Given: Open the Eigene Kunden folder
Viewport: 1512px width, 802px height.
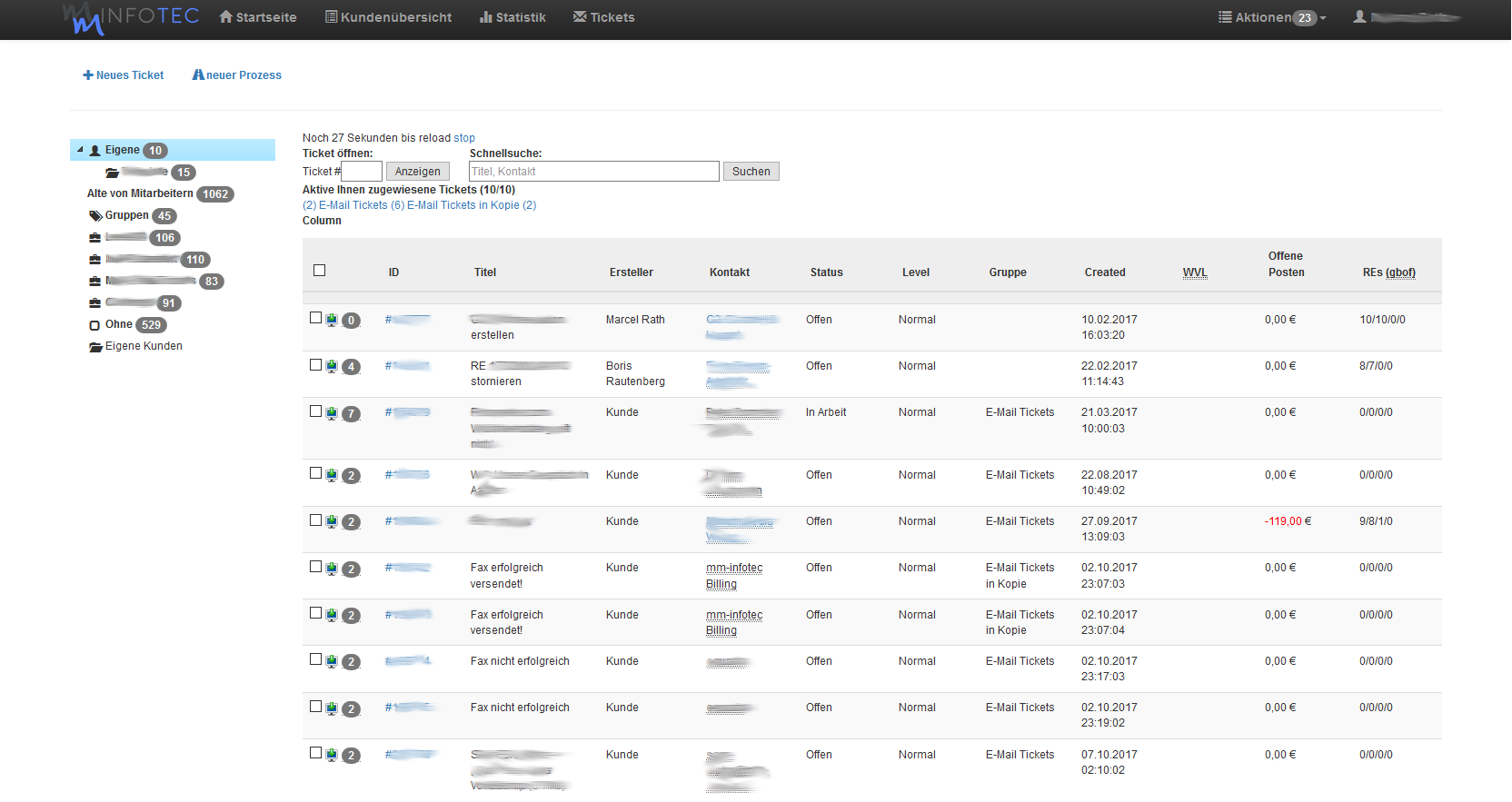Looking at the screenshot, I should [135, 346].
